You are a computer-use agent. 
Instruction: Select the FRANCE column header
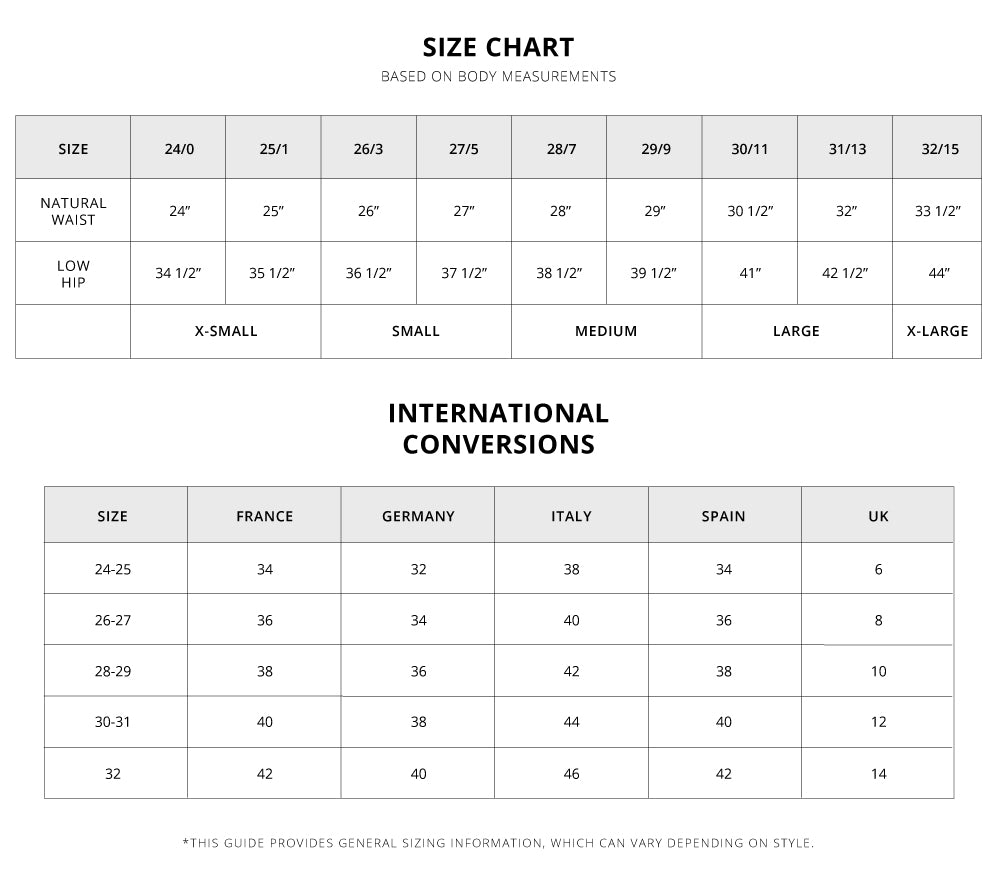(x=264, y=516)
